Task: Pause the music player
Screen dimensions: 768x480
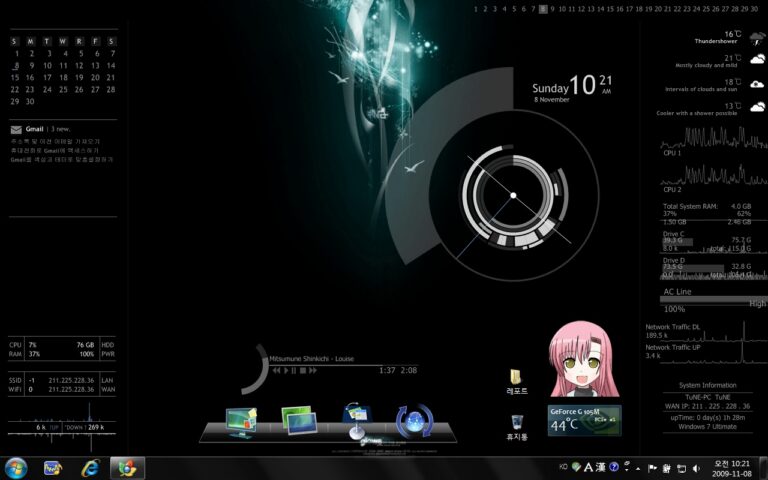Action: (x=294, y=370)
